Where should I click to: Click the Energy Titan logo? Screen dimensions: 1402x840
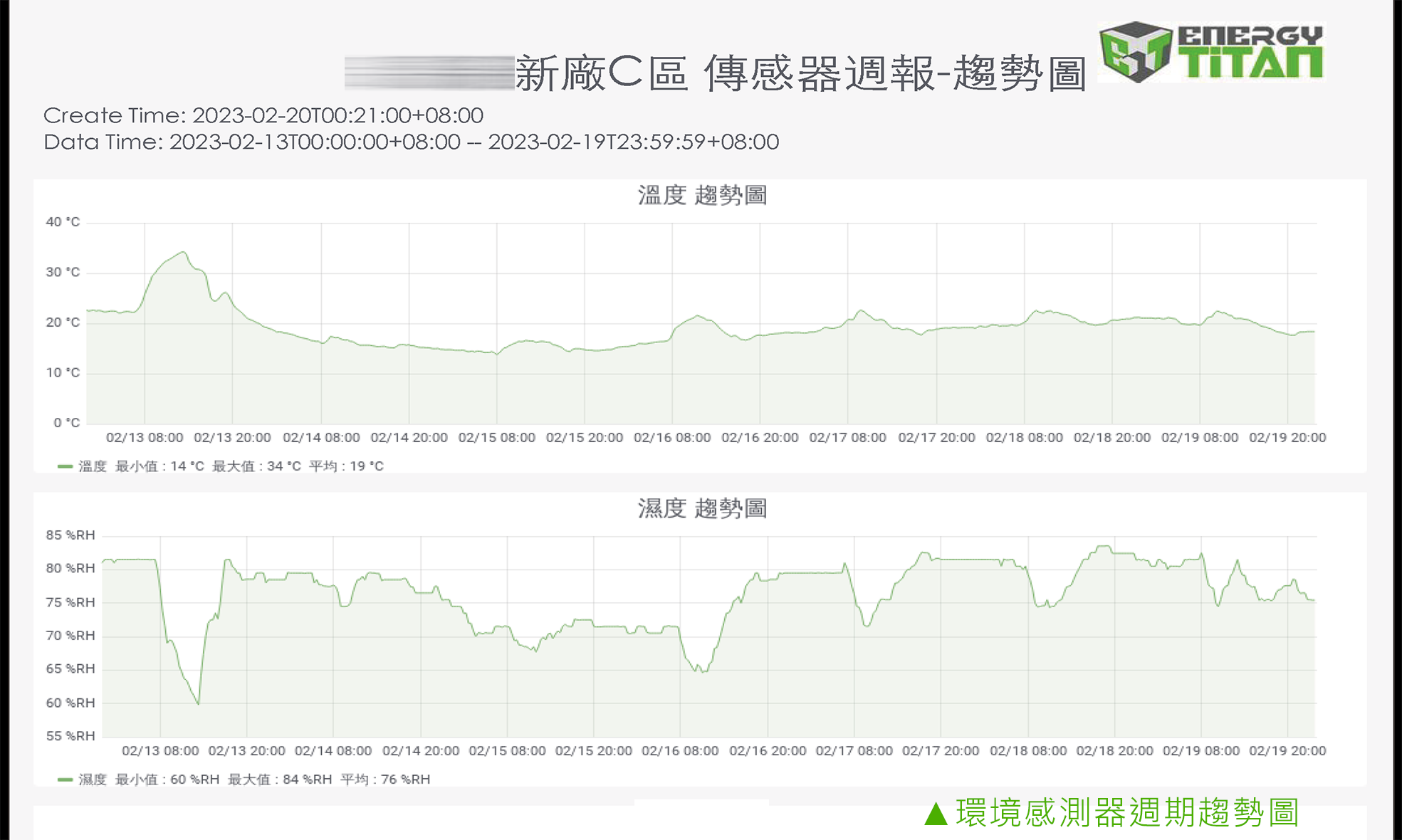point(1210,52)
